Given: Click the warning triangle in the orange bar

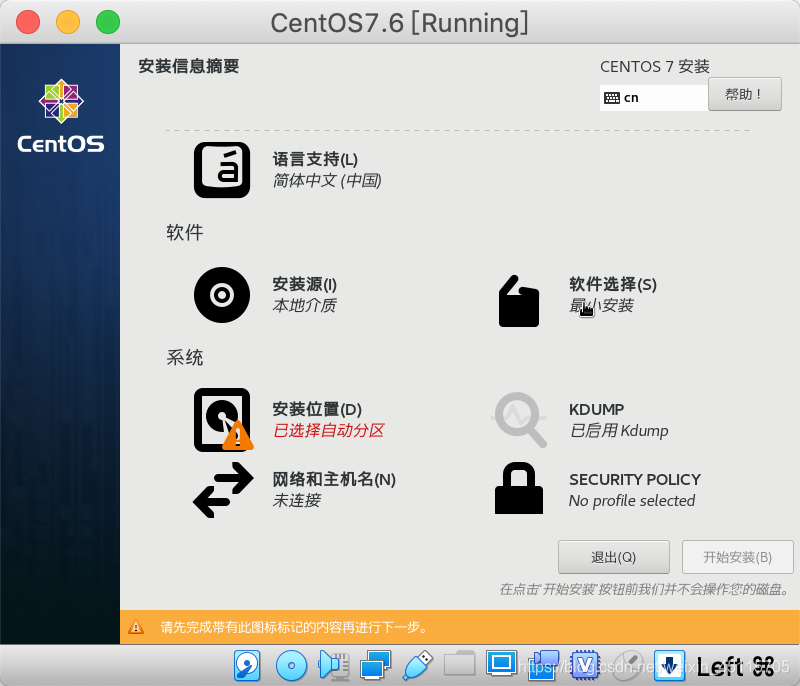Looking at the screenshot, I should (136, 626).
